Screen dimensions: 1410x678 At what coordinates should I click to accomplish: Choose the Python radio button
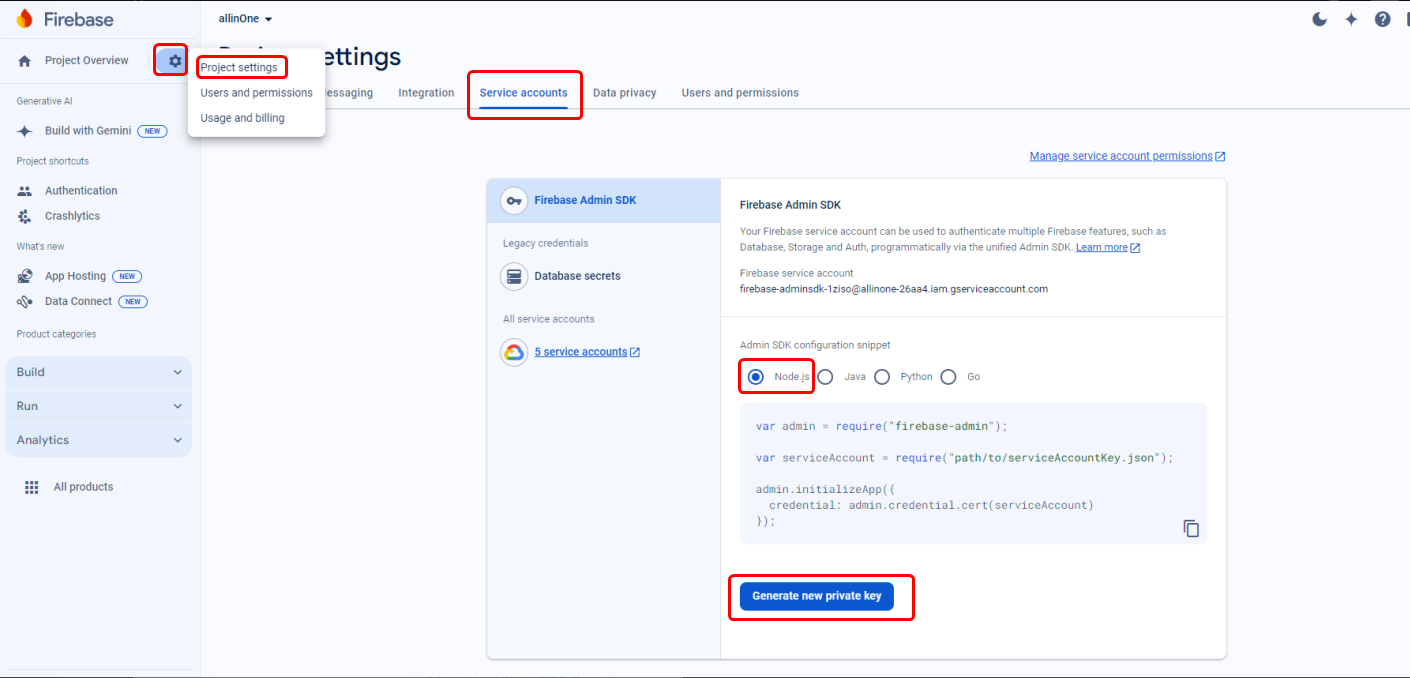[x=882, y=377]
